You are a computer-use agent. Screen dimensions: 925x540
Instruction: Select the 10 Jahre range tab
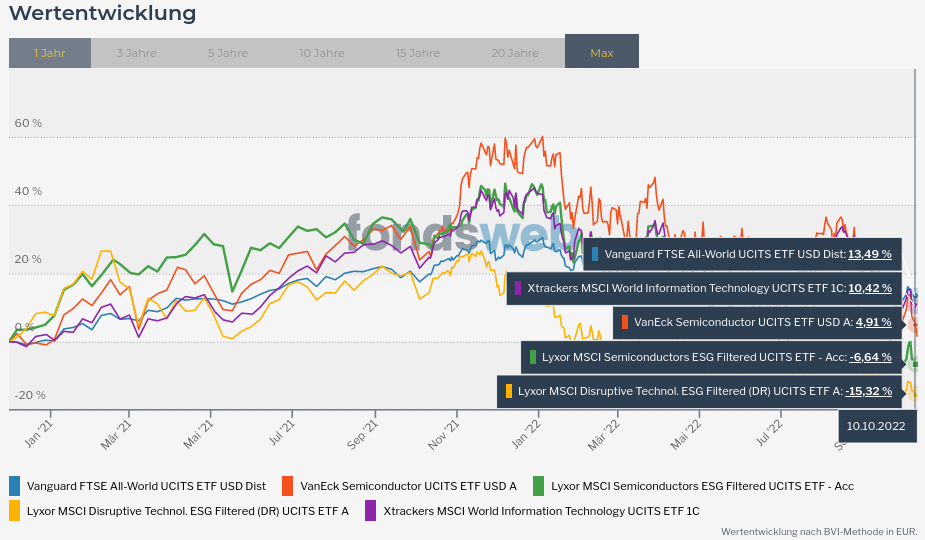pyautogui.click(x=321, y=53)
